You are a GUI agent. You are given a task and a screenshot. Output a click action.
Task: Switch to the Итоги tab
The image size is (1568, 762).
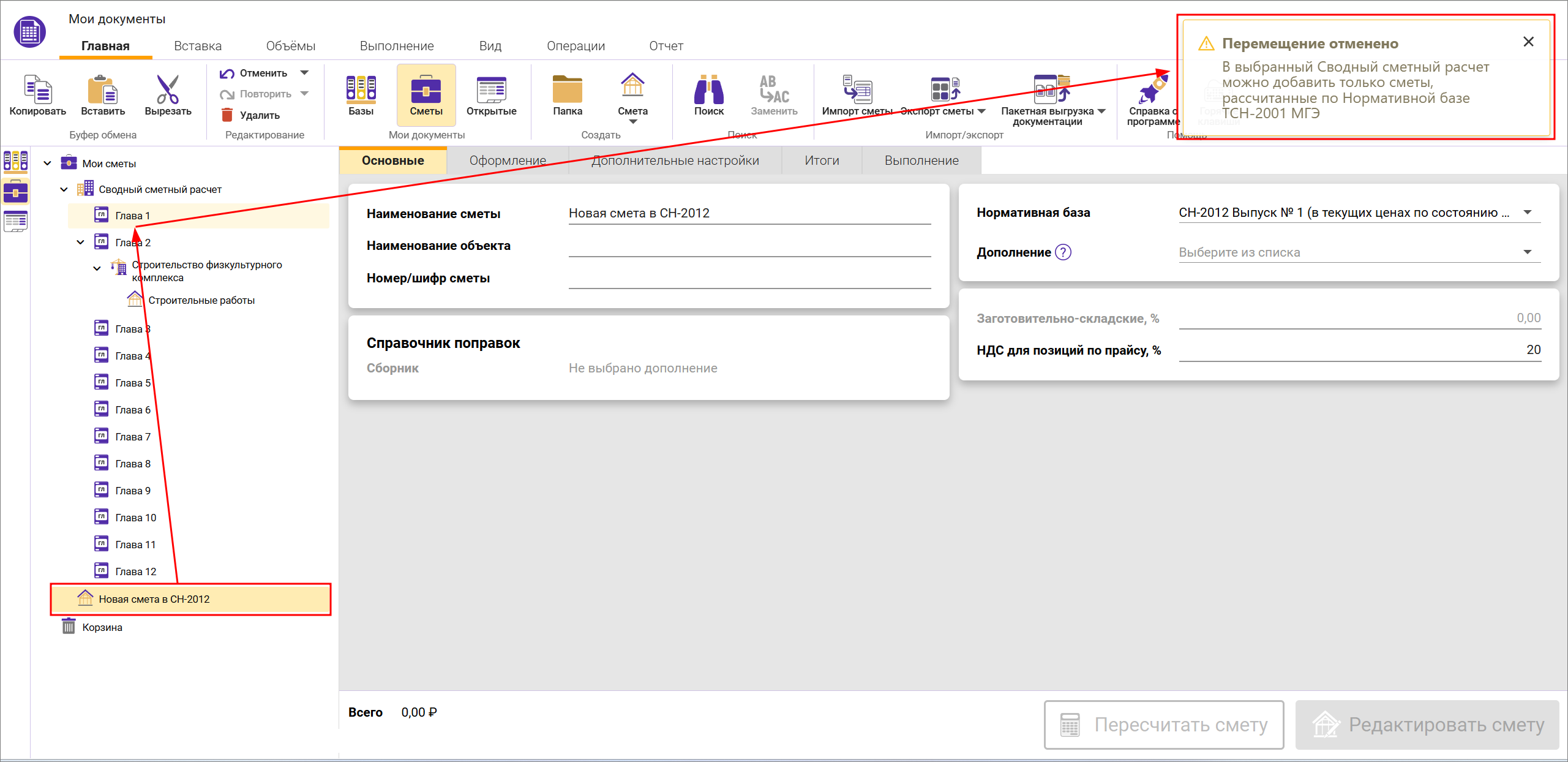821,160
